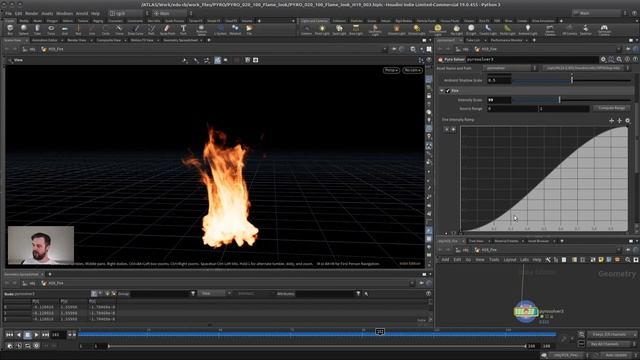This screenshot has width=640, height=360.
Task: Select the Box shelf tool
Action: (10, 29)
